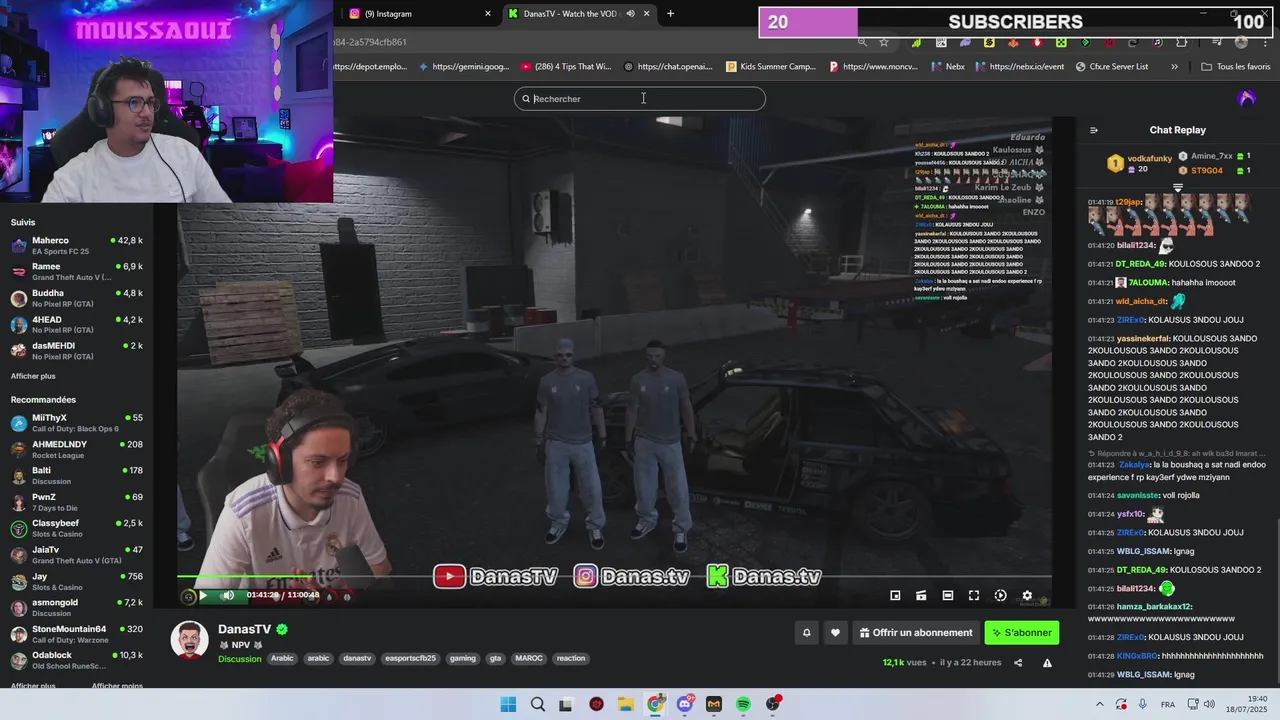Screen dimensions: 1280x720
Task: Switch to the Instagram browser tab
Action: point(418,14)
